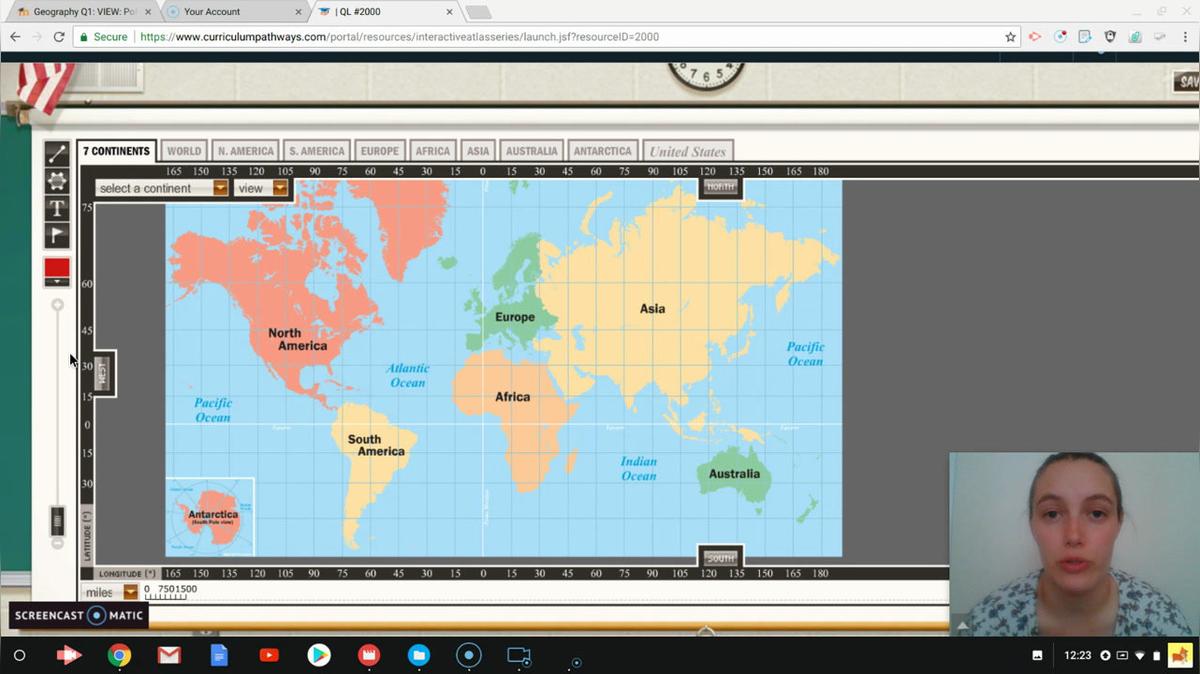Screen dimensions: 1200x674
Task: Switch to the WORLD tab
Action: coord(184,151)
